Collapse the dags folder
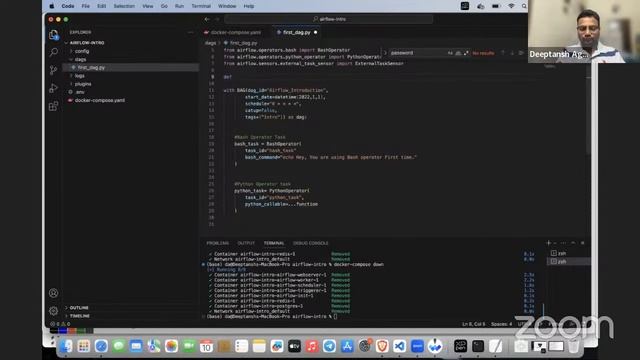The height and width of the screenshot is (360, 640). (x=80, y=59)
